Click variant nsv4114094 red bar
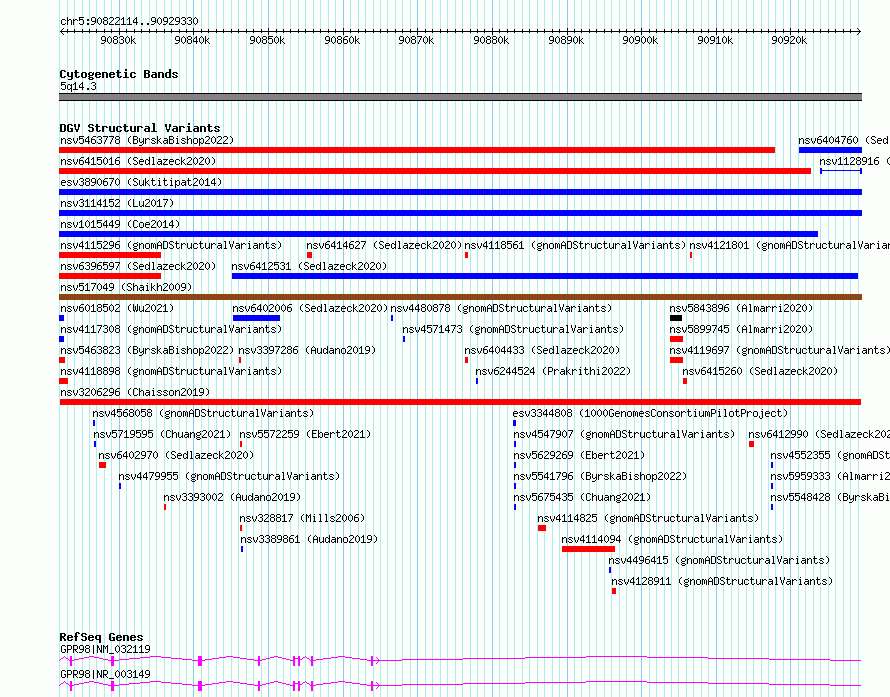Viewport: 890px width, 697px height. click(x=588, y=549)
